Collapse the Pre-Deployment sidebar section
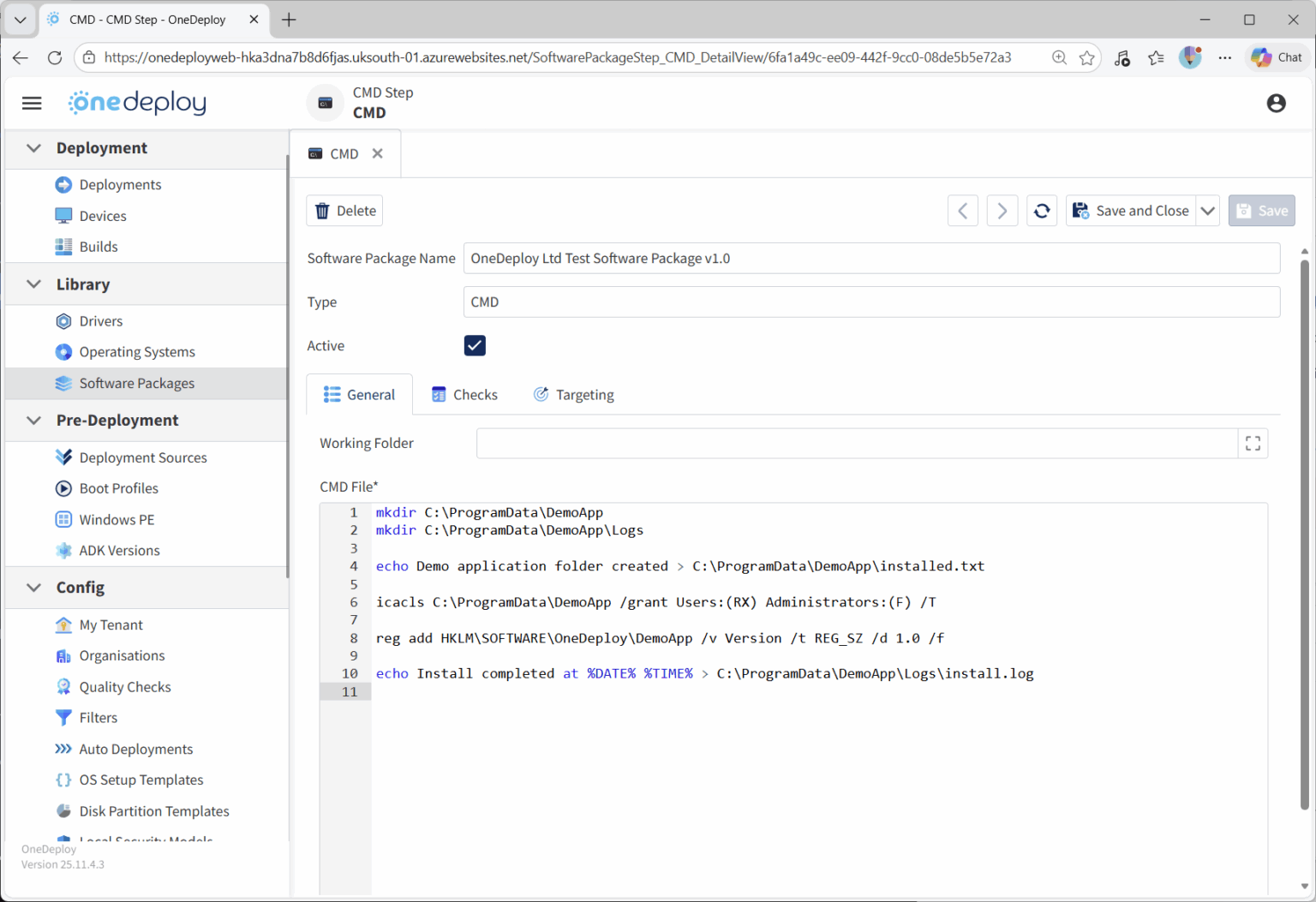The height and width of the screenshot is (902, 1316). 33,421
